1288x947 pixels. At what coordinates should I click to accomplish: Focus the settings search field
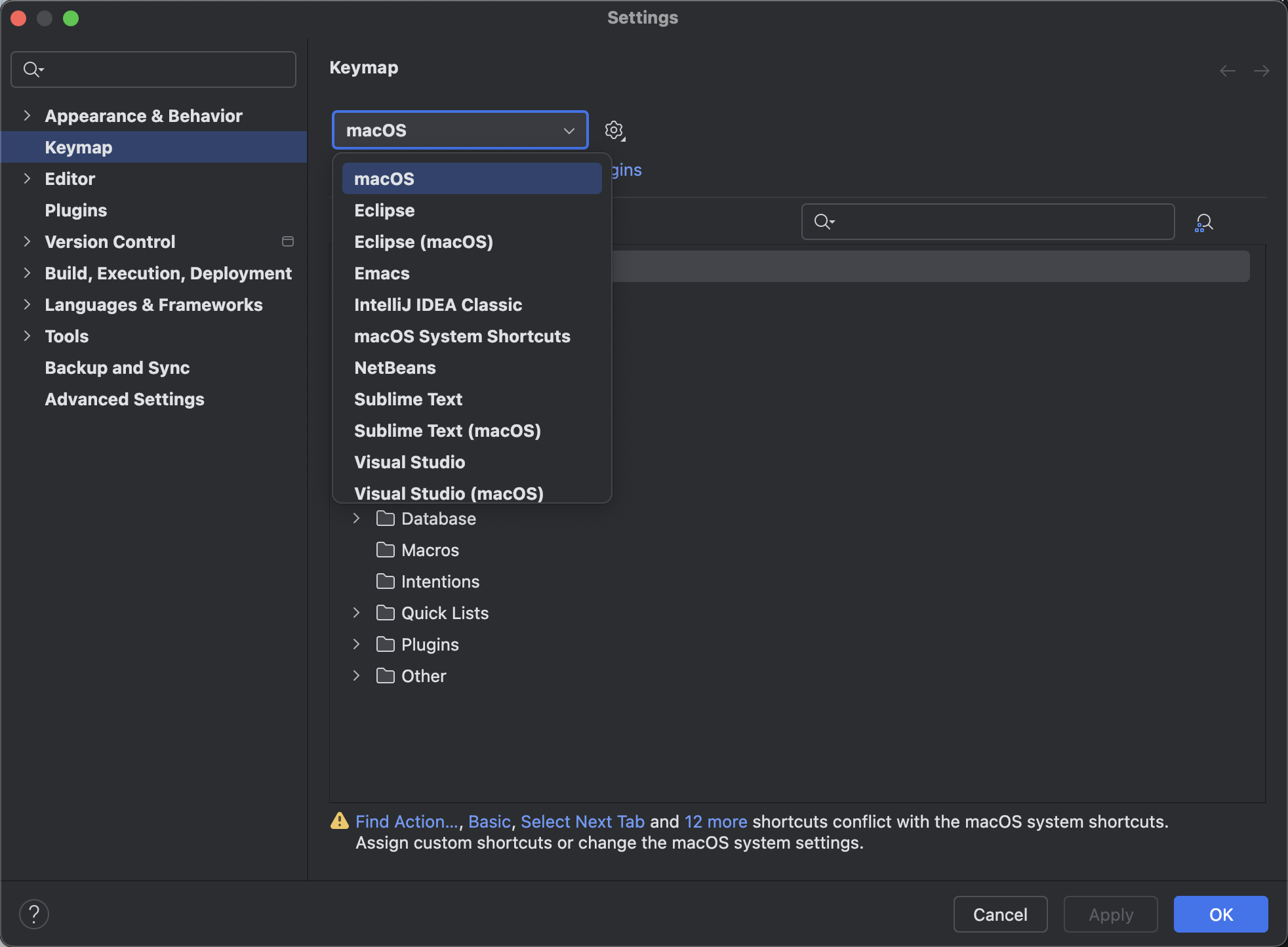coord(153,70)
